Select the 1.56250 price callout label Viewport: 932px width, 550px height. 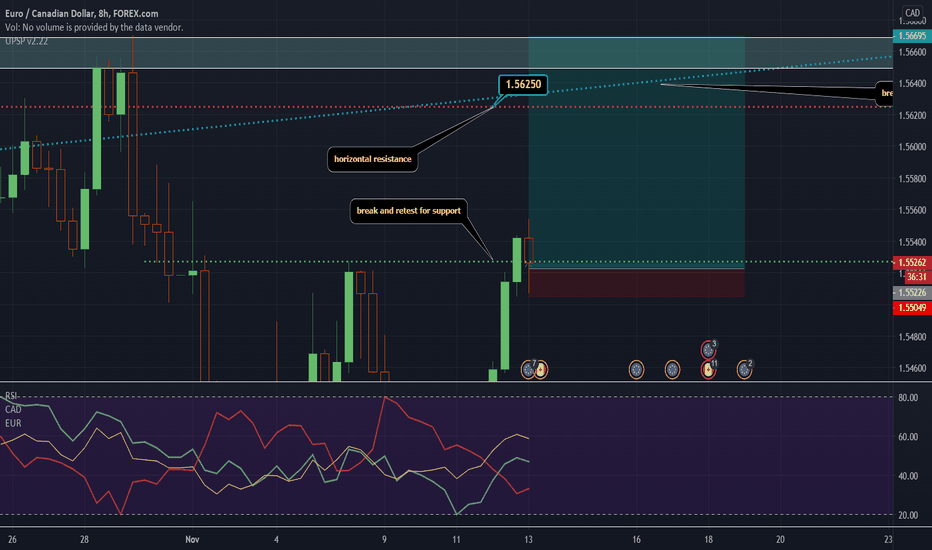pyautogui.click(x=523, y=84)
